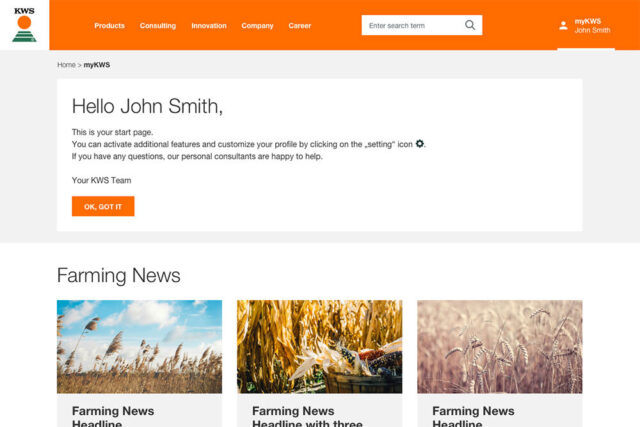
Task: Click the search magnifier icon
Action: point(470,25)
